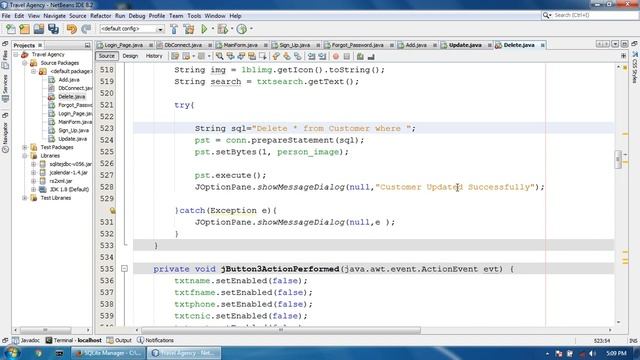Switch to the Update.java tab
640x360 pixels.
pyautogui.click(x=465, y=45)
